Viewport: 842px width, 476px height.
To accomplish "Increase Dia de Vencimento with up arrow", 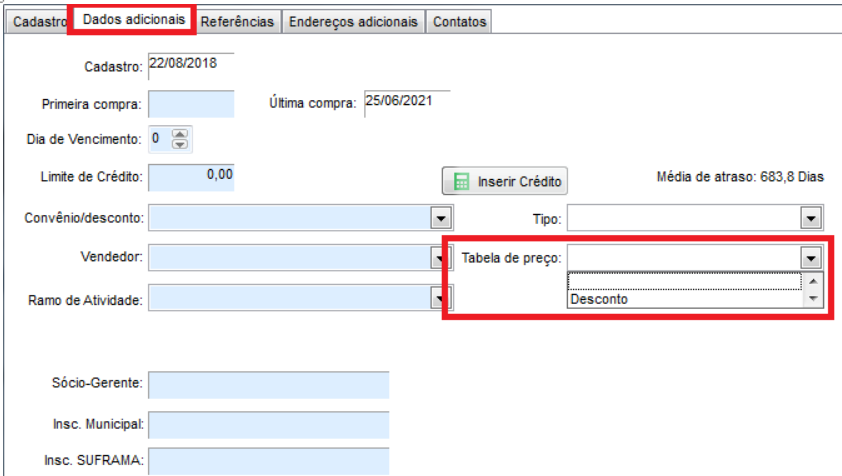I will coord(180,133).
